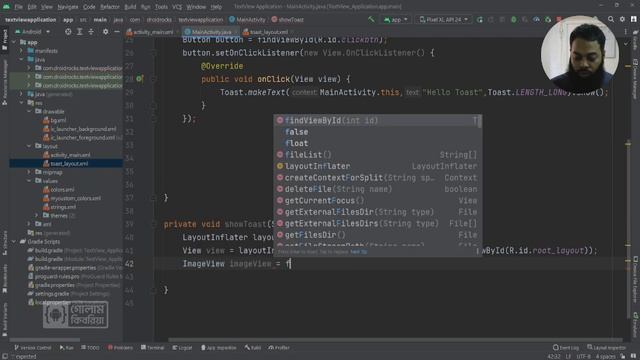The height and width of the screenshot is (360, 640).
Task: Collapse the Gradle Scripts node
Action: (x=14, y=242)
